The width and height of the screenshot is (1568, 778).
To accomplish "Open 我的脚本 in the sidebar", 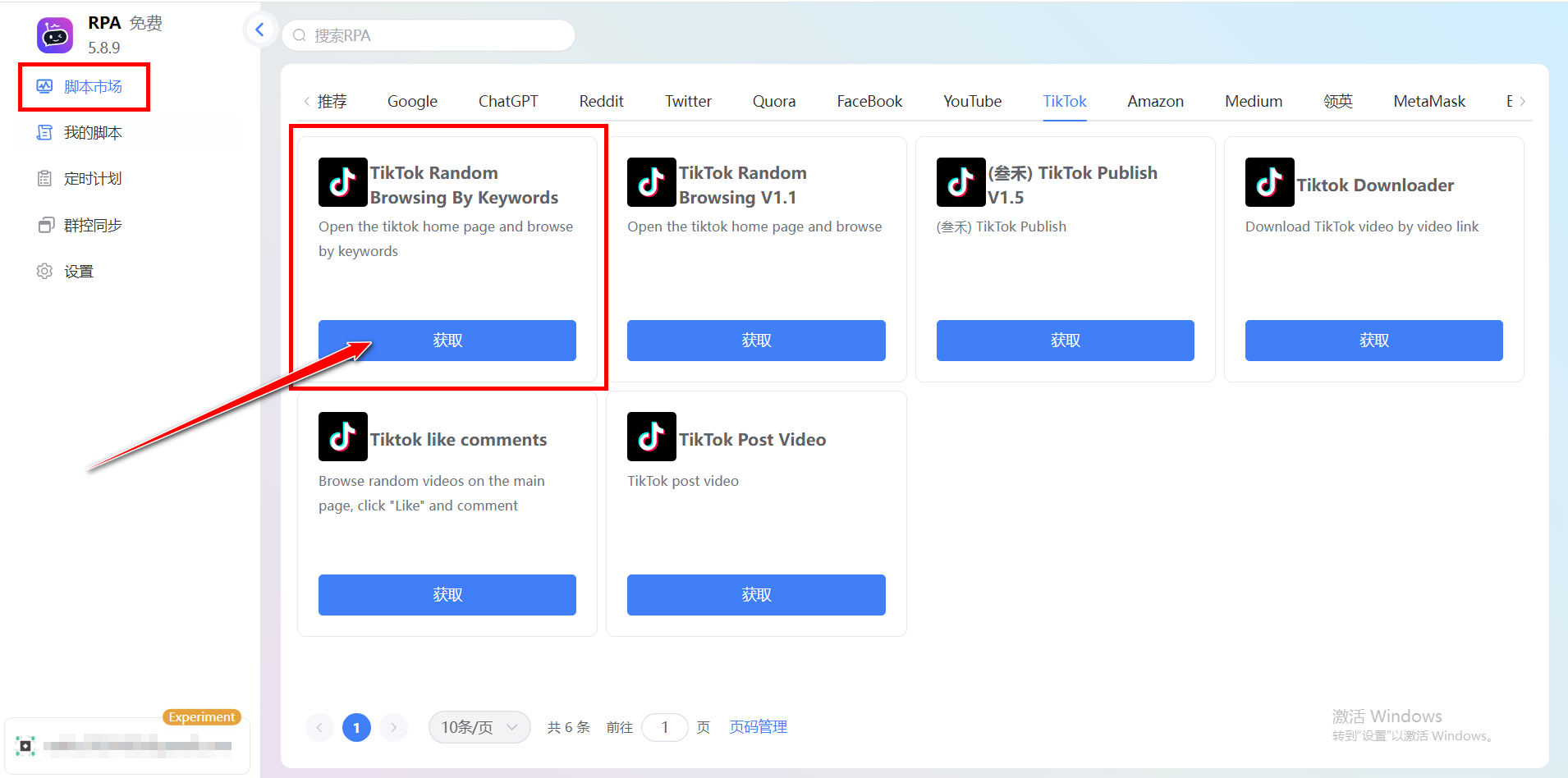I will point(93,132).
